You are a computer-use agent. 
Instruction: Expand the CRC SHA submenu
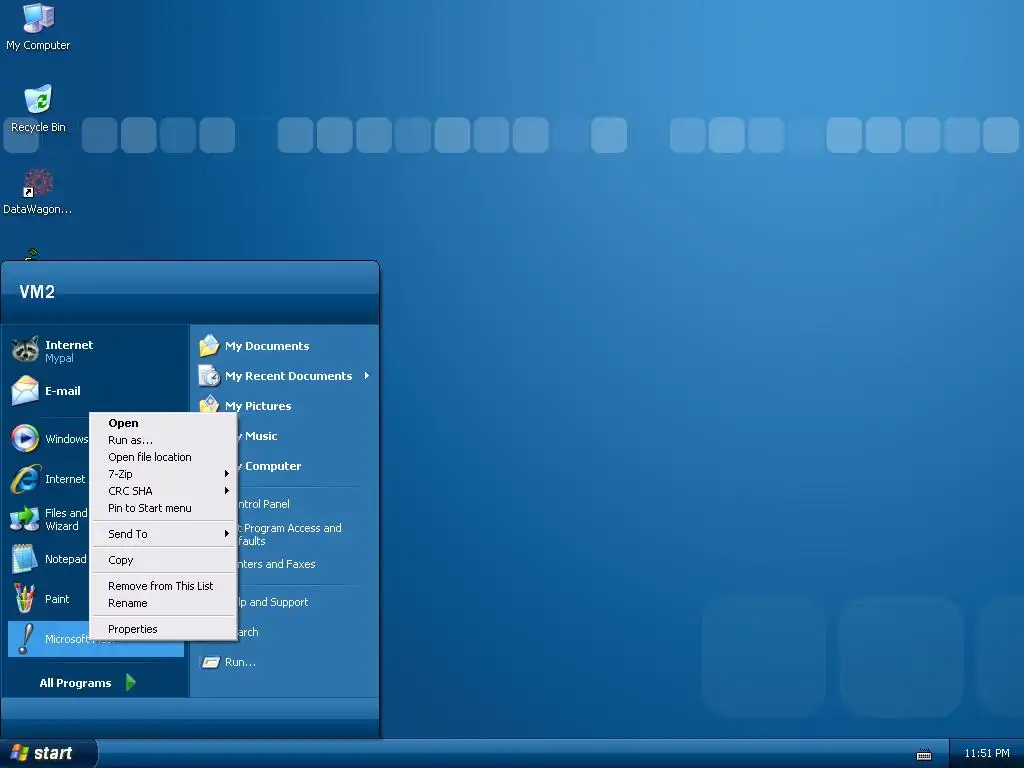pos(164,491)
